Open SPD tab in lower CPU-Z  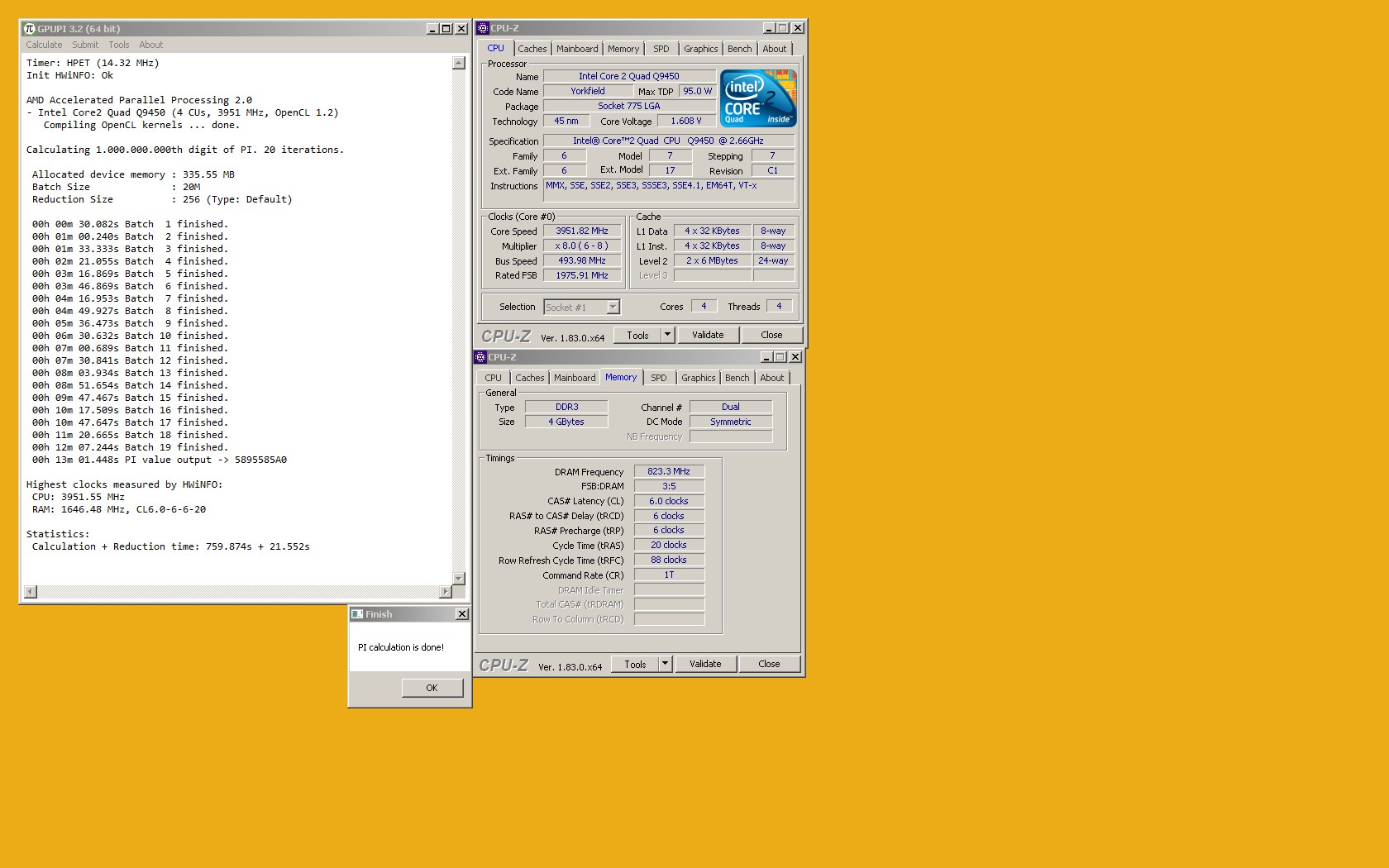(659, 378)
